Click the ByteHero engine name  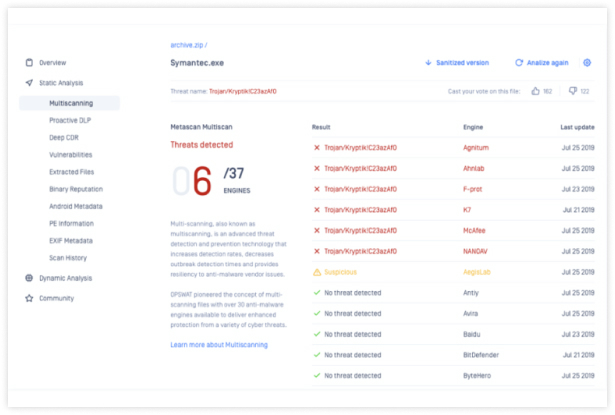[x=477, y=375]
